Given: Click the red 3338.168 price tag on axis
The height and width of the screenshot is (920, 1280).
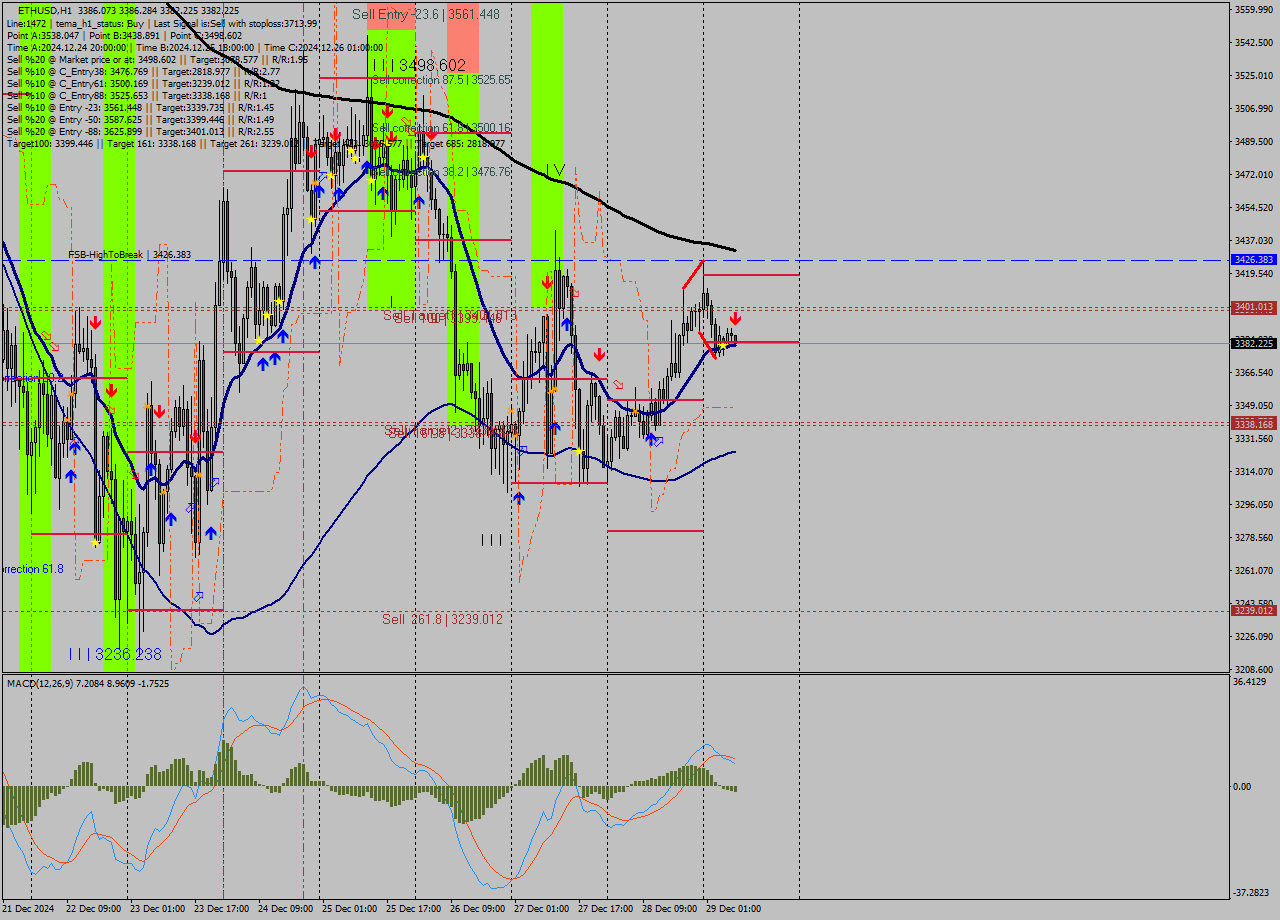Looking at the screenshot, I should [x=1253, y=424].
